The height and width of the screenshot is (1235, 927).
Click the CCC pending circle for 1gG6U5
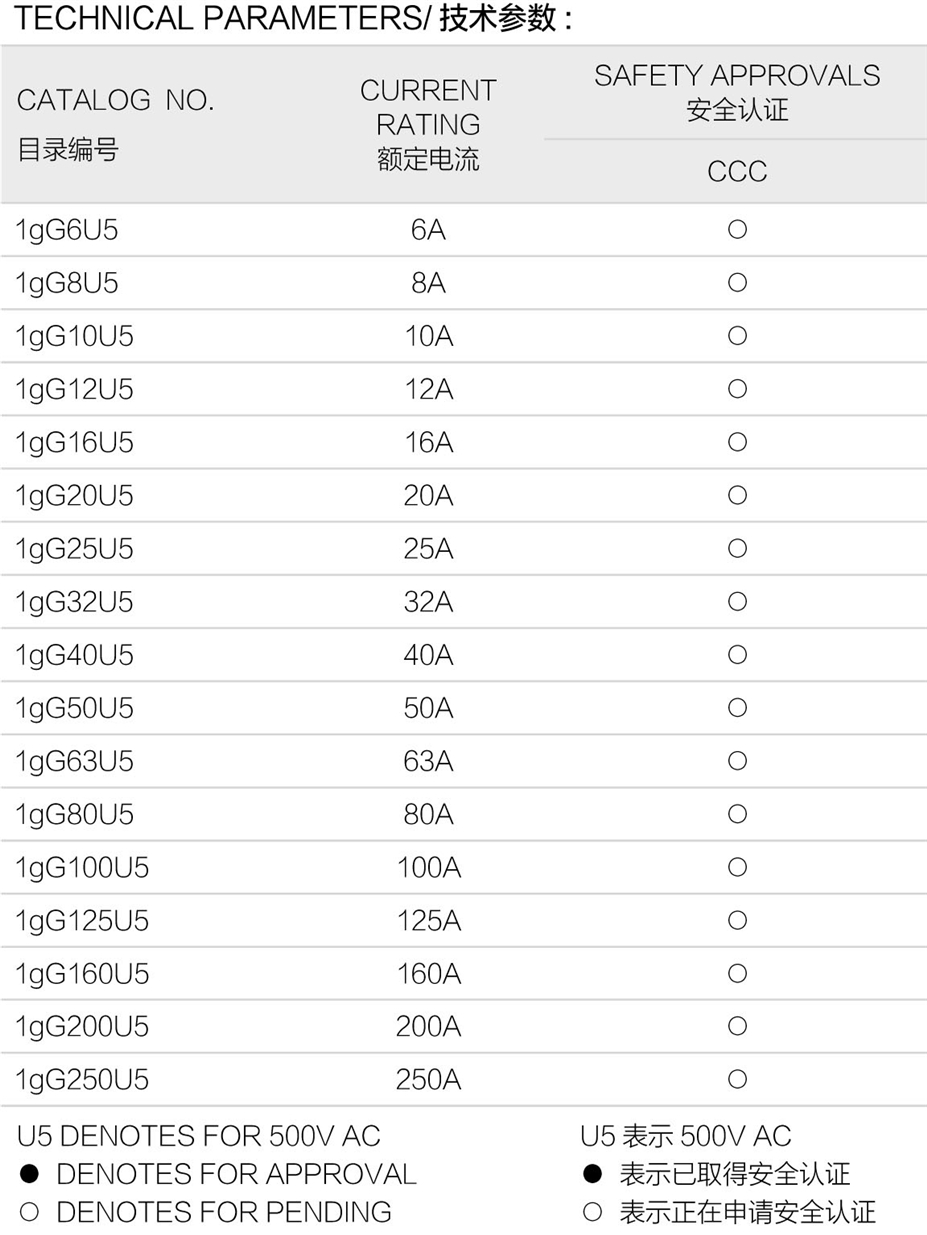737,230
